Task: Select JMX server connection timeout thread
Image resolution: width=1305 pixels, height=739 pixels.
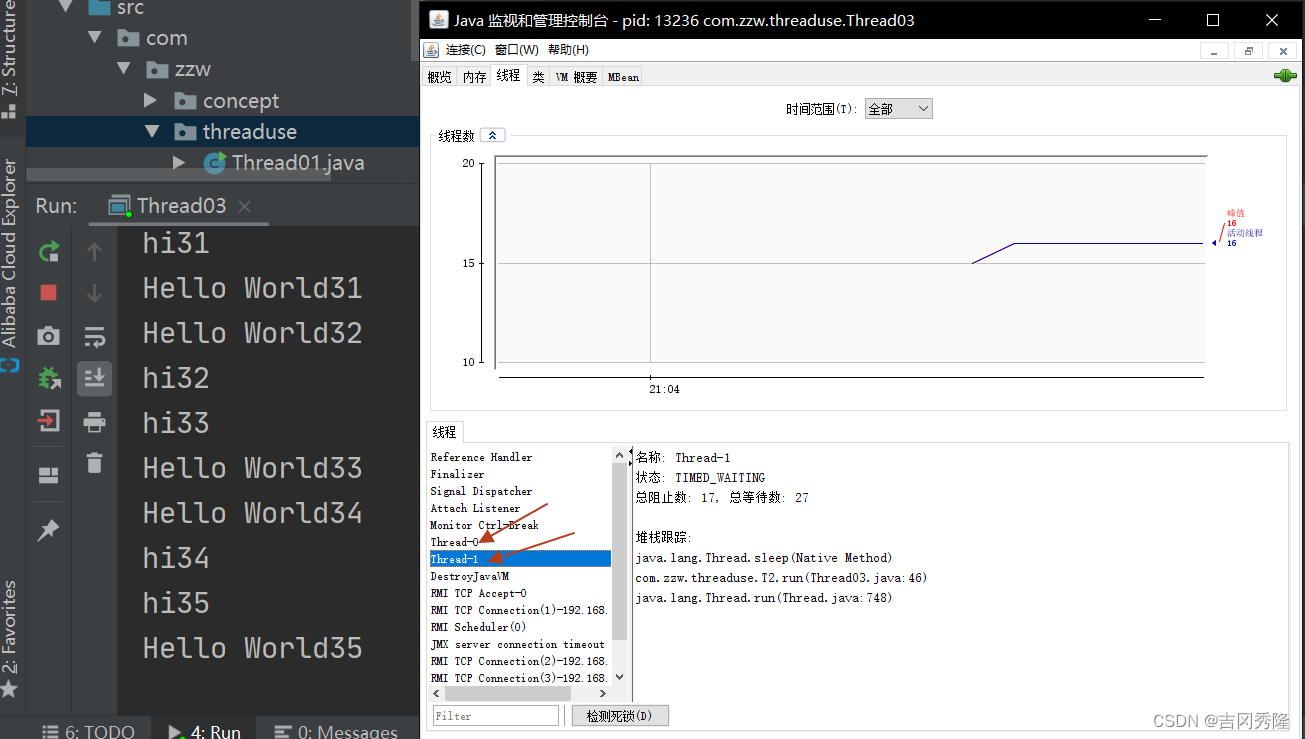Action: [520, 644]
